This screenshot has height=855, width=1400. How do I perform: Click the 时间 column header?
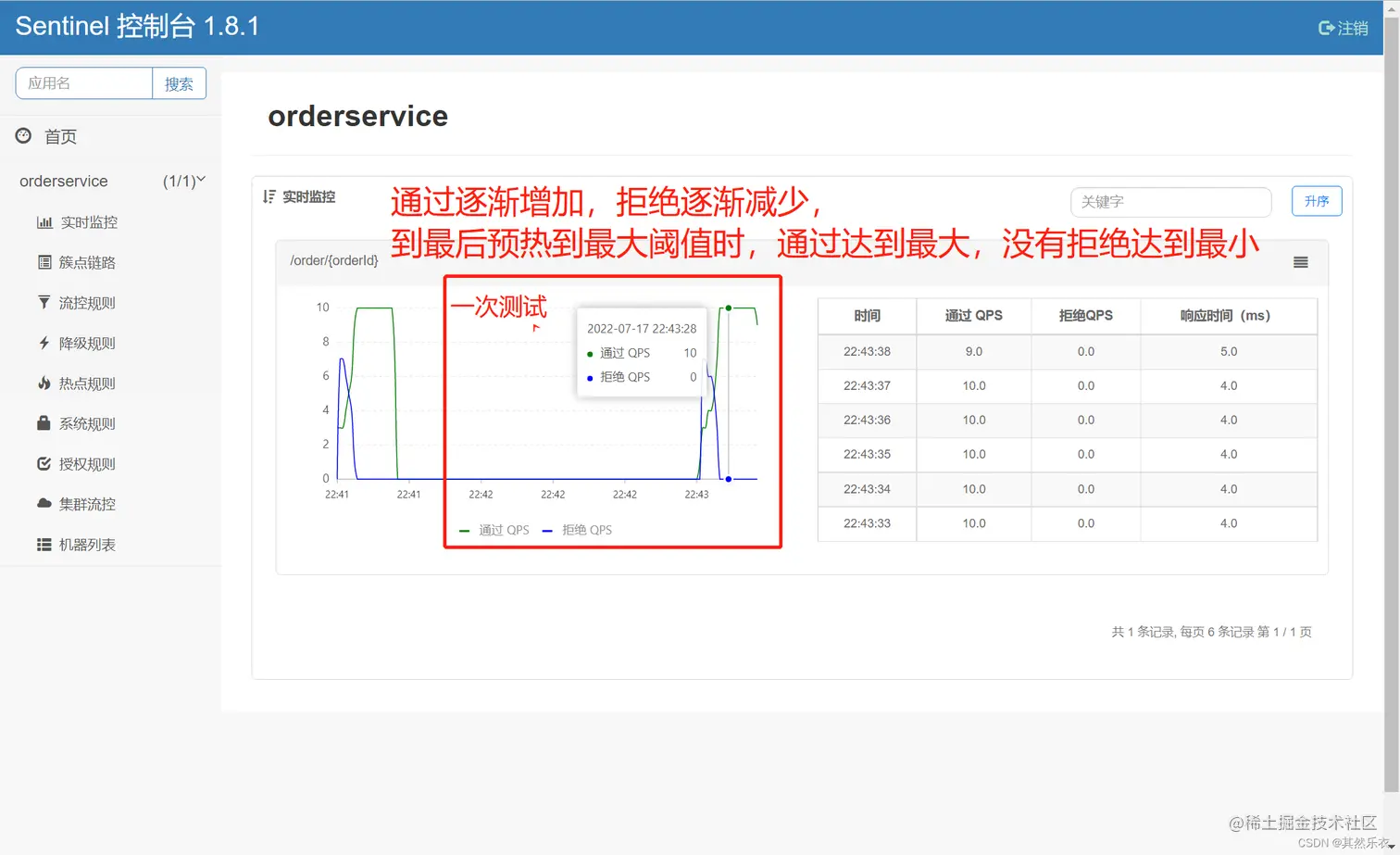tap(867, 316)
